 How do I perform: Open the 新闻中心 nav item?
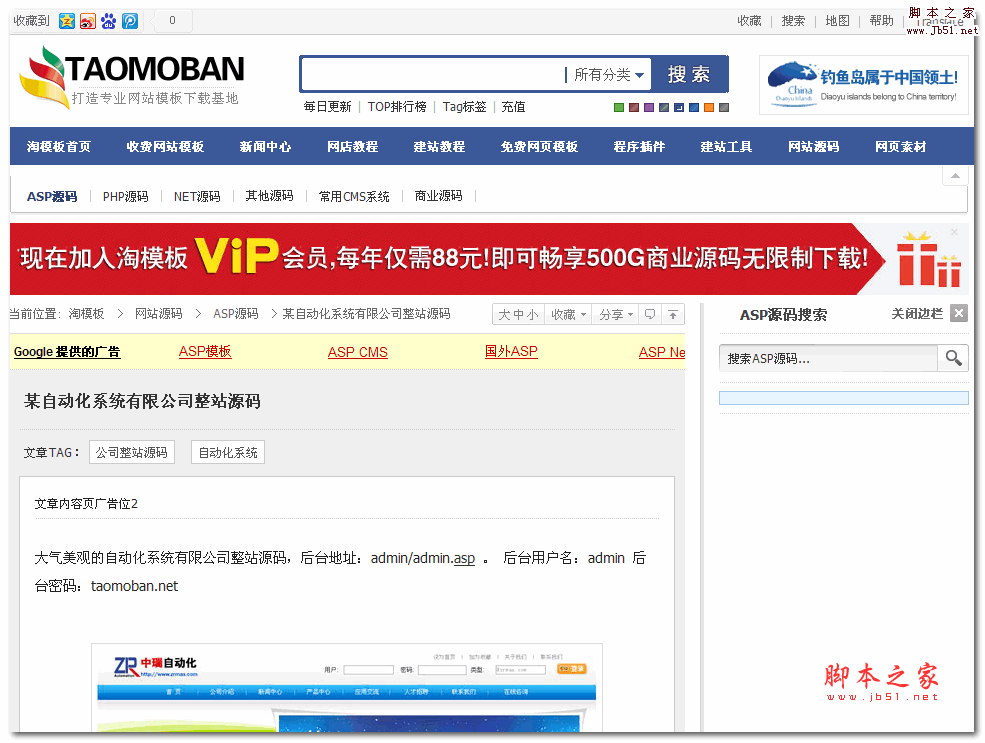click(x=265, y=146)
